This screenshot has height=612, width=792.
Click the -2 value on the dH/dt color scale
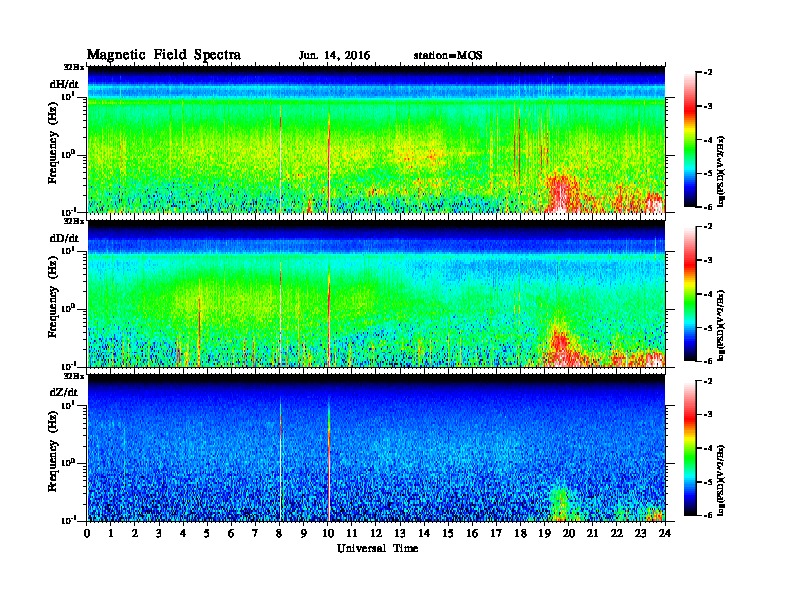click(x=708, y=73)
